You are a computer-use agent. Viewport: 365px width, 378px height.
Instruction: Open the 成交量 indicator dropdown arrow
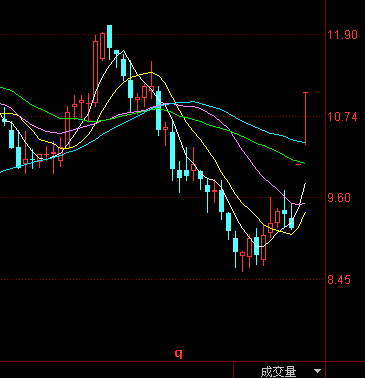pyautogui.click(x=317, y=371)
